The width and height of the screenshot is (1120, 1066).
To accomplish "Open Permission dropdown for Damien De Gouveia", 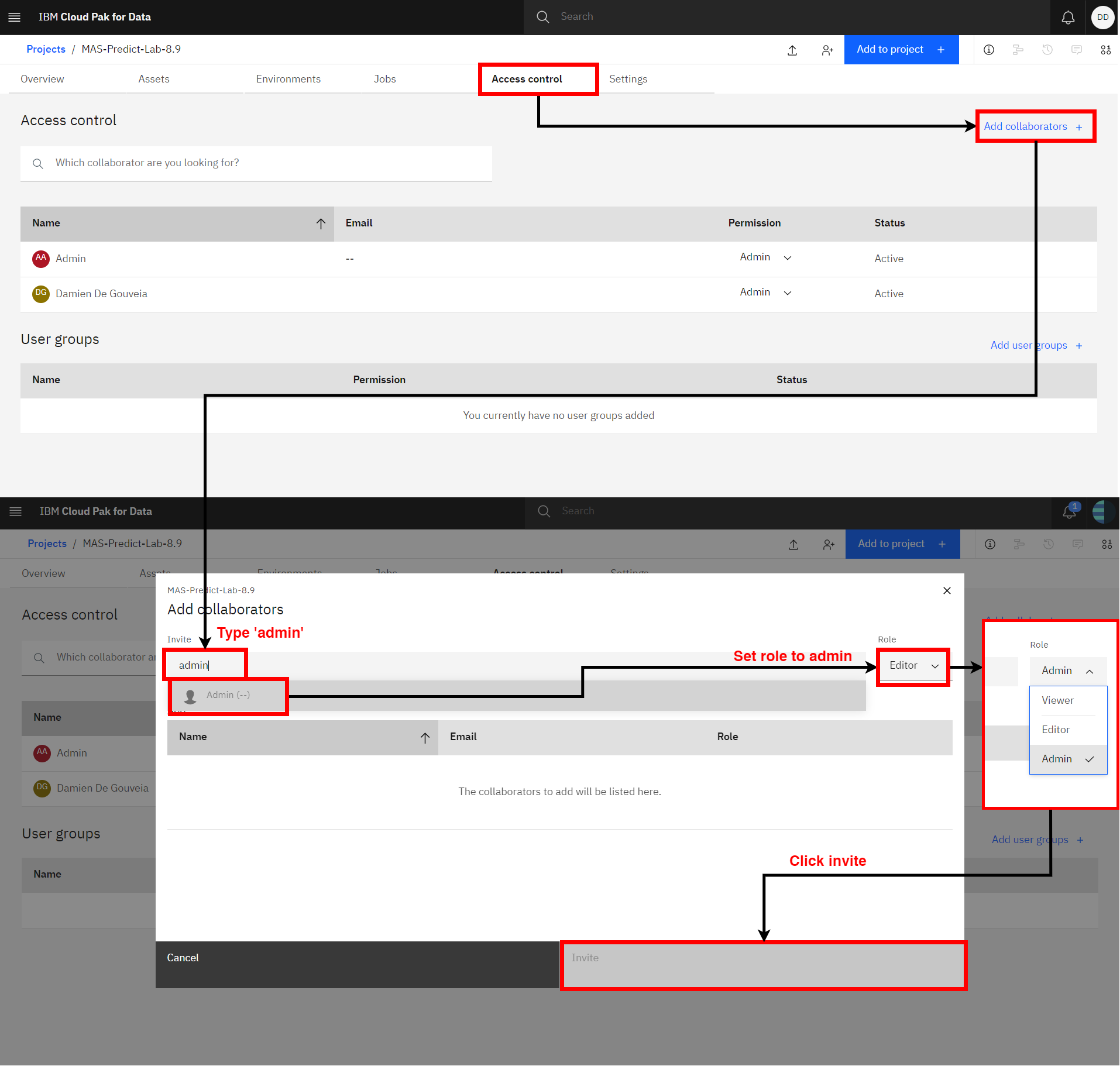I will tap(765, 293).
